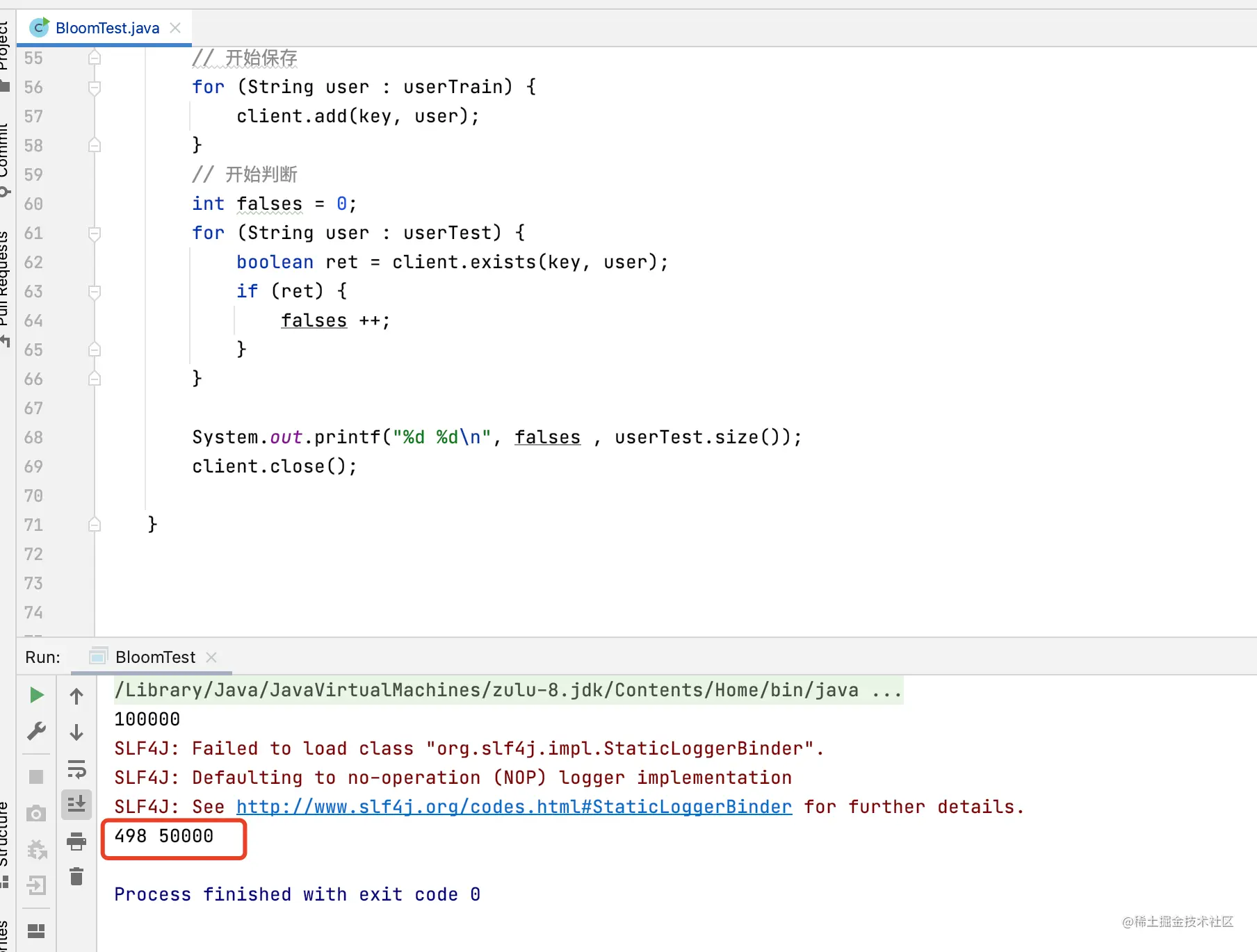Collapse the if block fold at line 63
Viewport: 1257px width, 952px height.
[95, 292]
